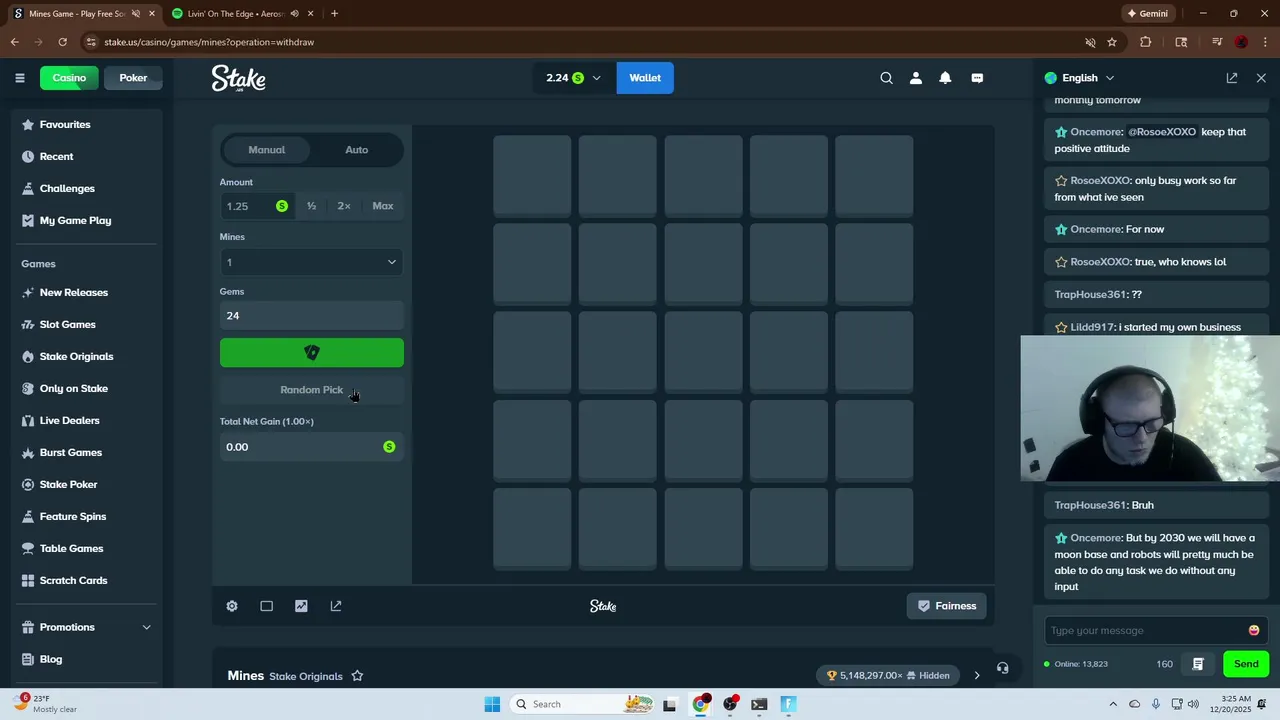Pop out the chat window

tap(1232, 78)
